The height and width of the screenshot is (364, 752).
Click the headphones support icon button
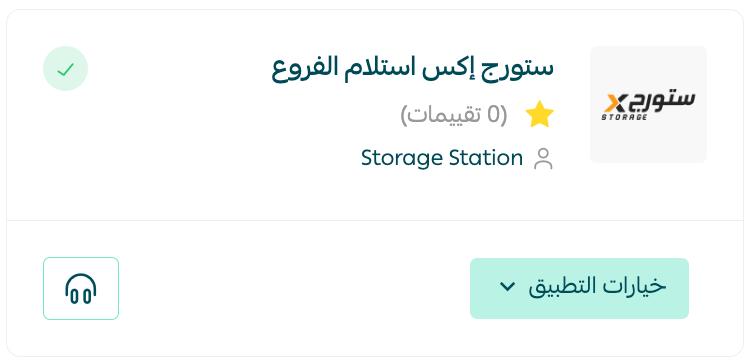81,288
